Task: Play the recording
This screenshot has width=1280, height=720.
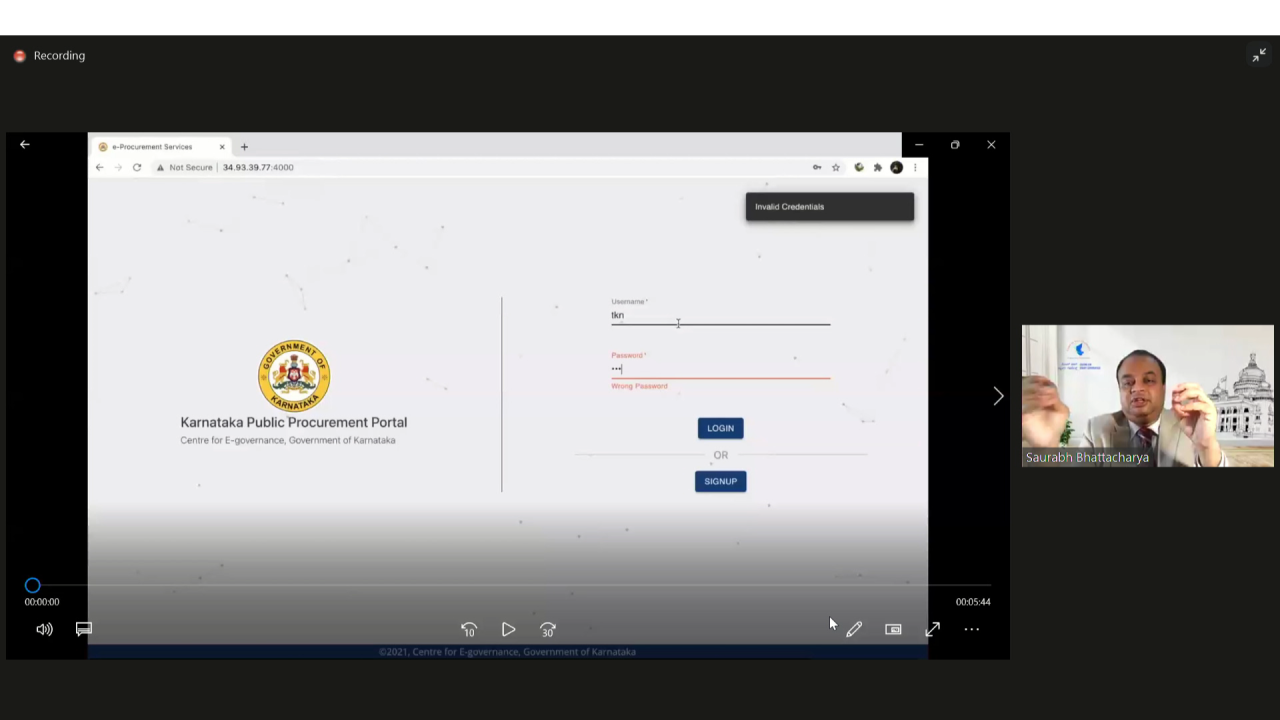Action: click(x=508, y=629)
